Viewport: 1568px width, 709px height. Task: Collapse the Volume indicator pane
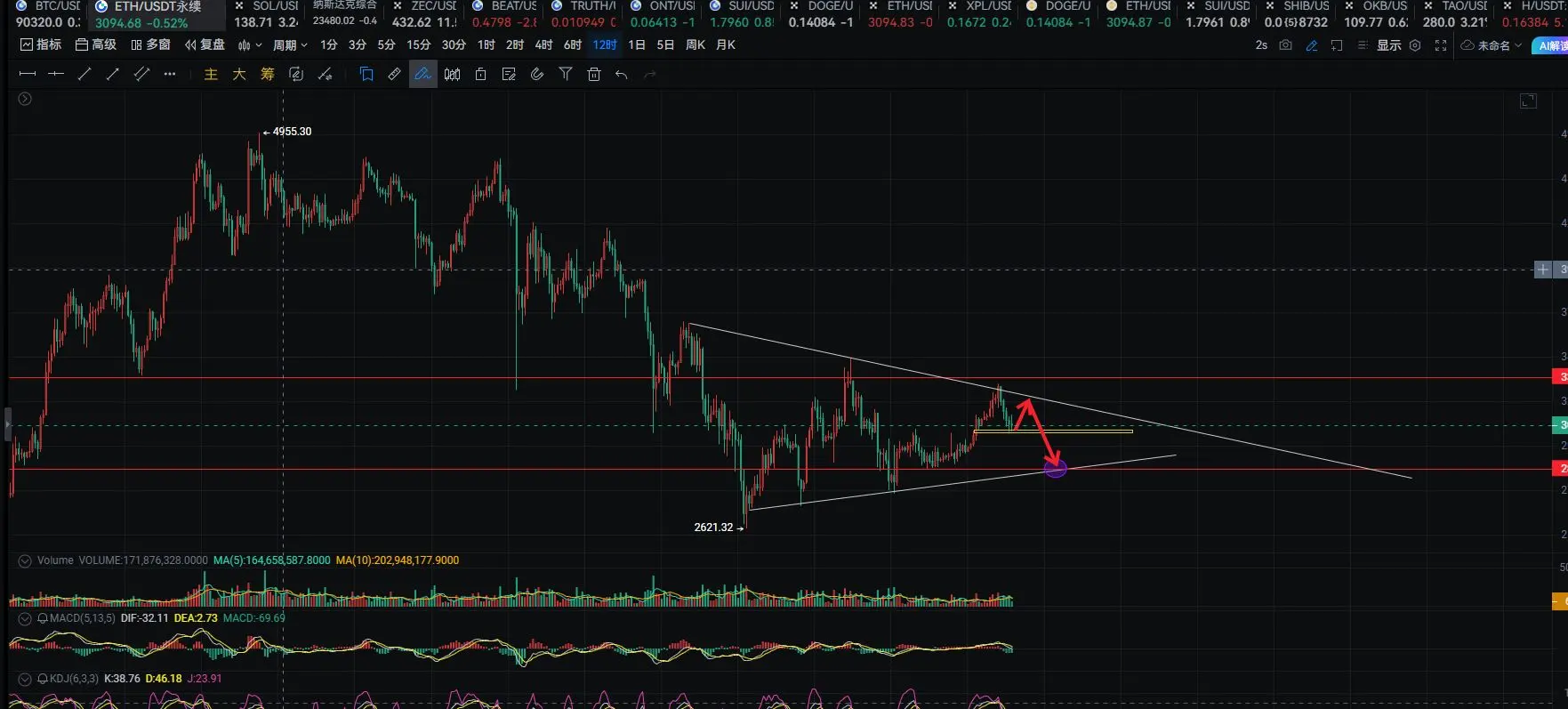25,560
